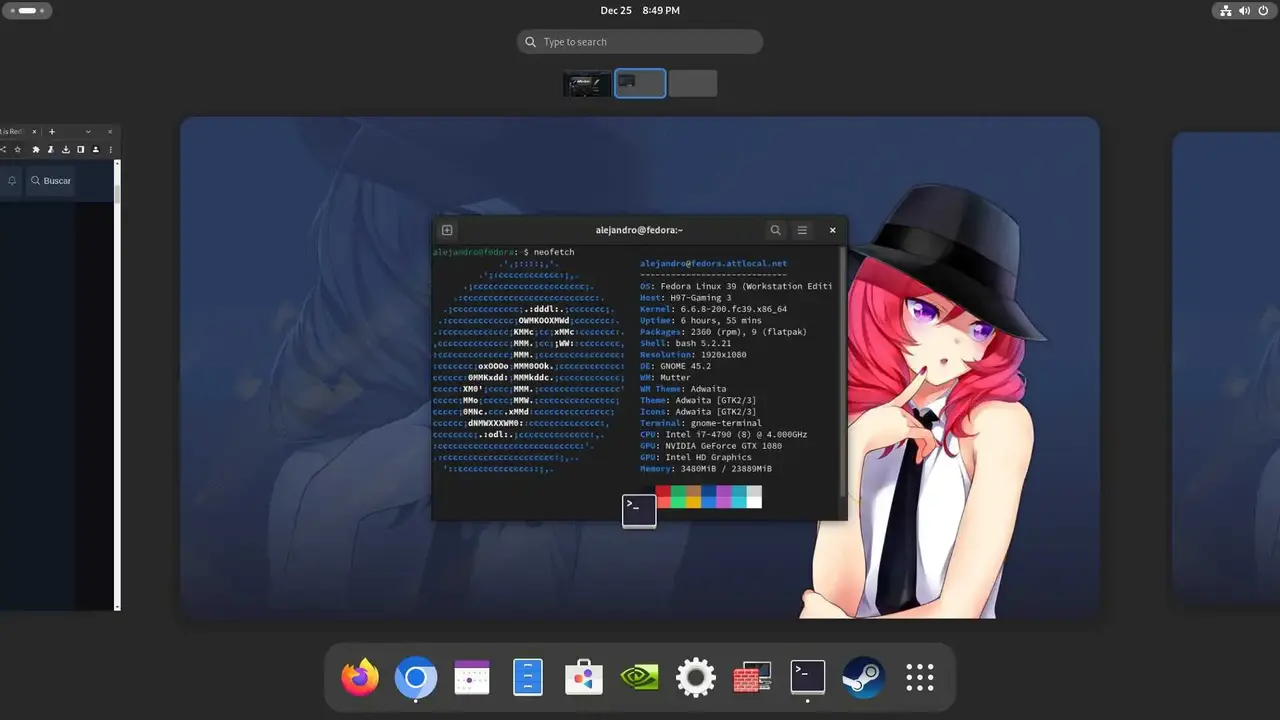Image resolution: width=1280 pixels, height=720 pixels.
Task: Click the blue color block in neofetch output
Action: pyautogui.click(x=709, y=497)
